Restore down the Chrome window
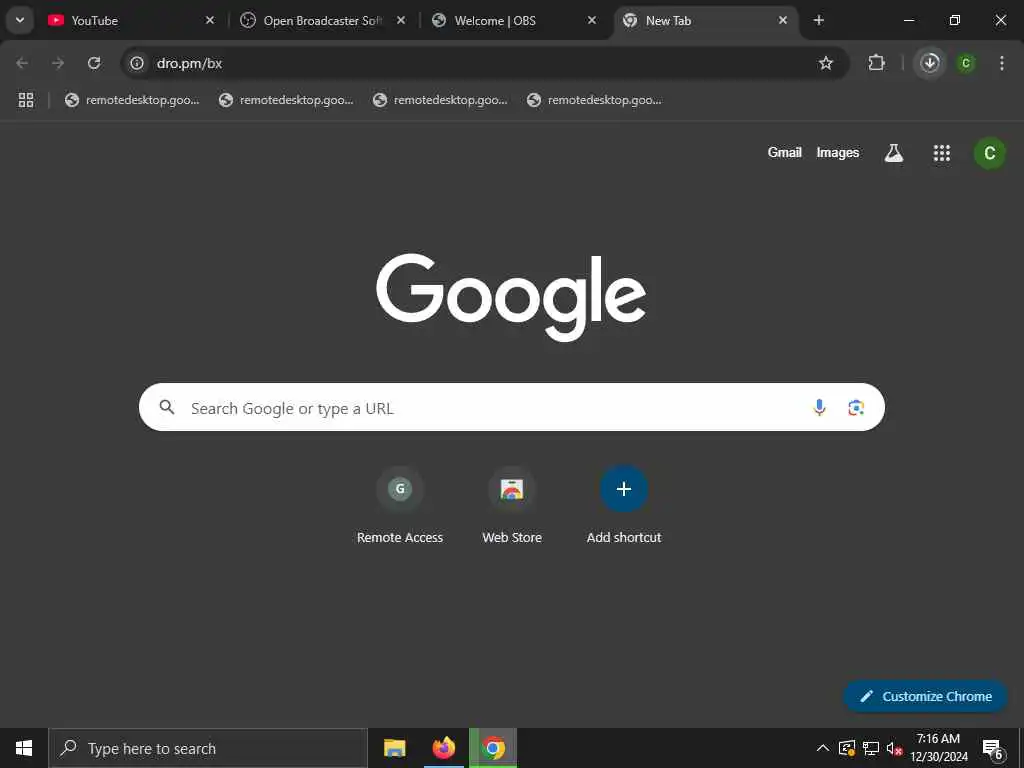Image resolution: width=1024 pixels, height=768 pixels. 955,20
